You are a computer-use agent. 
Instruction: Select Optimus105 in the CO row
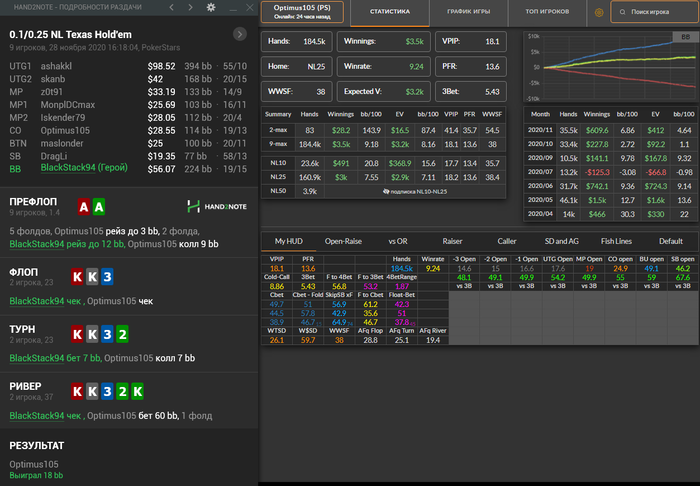click(65, 131)
